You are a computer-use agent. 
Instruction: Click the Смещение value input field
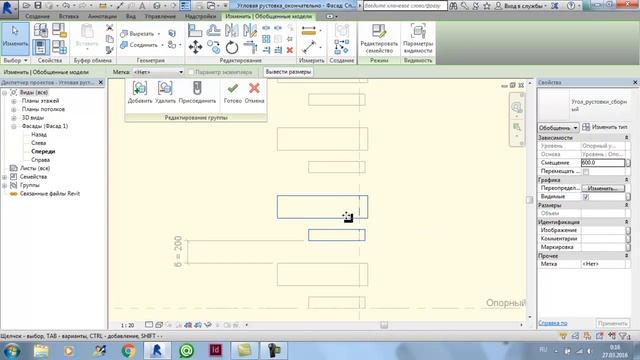pos(602,162)
